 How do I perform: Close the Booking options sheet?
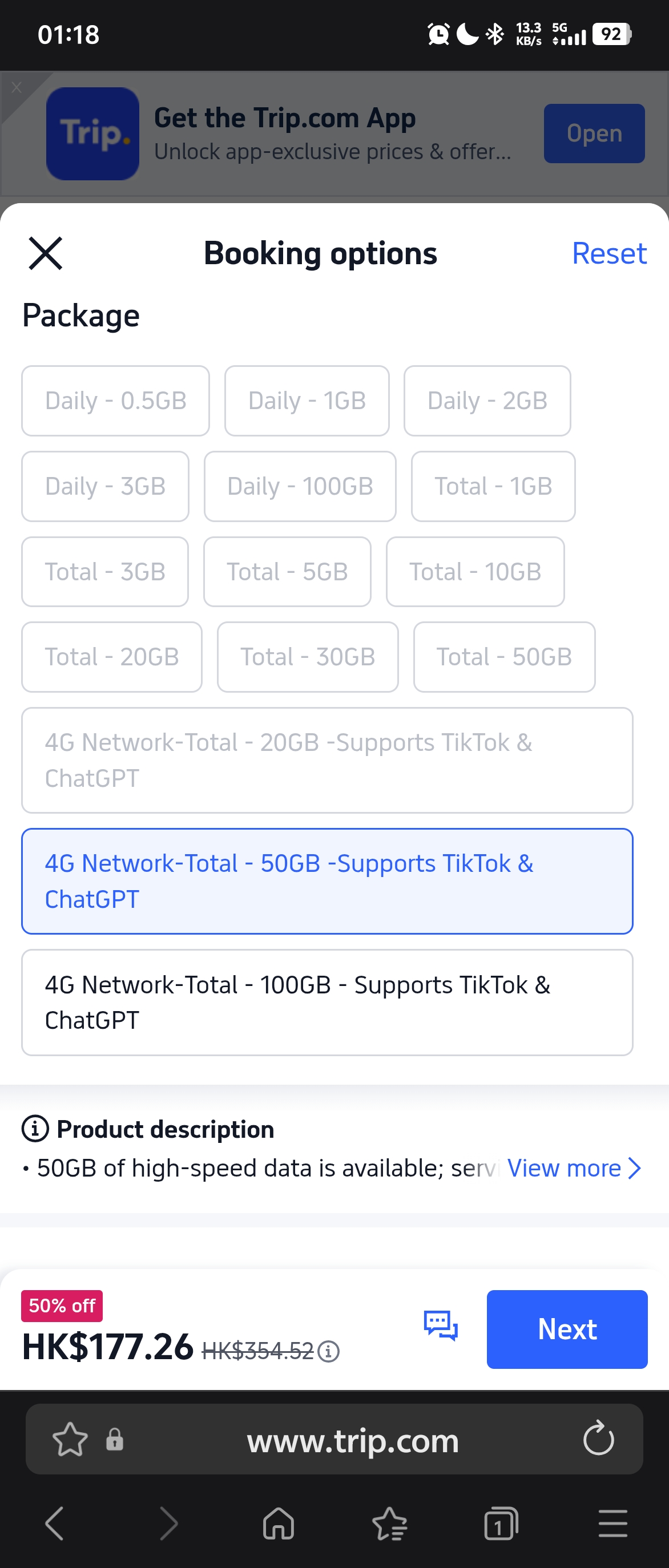[46, 253]
